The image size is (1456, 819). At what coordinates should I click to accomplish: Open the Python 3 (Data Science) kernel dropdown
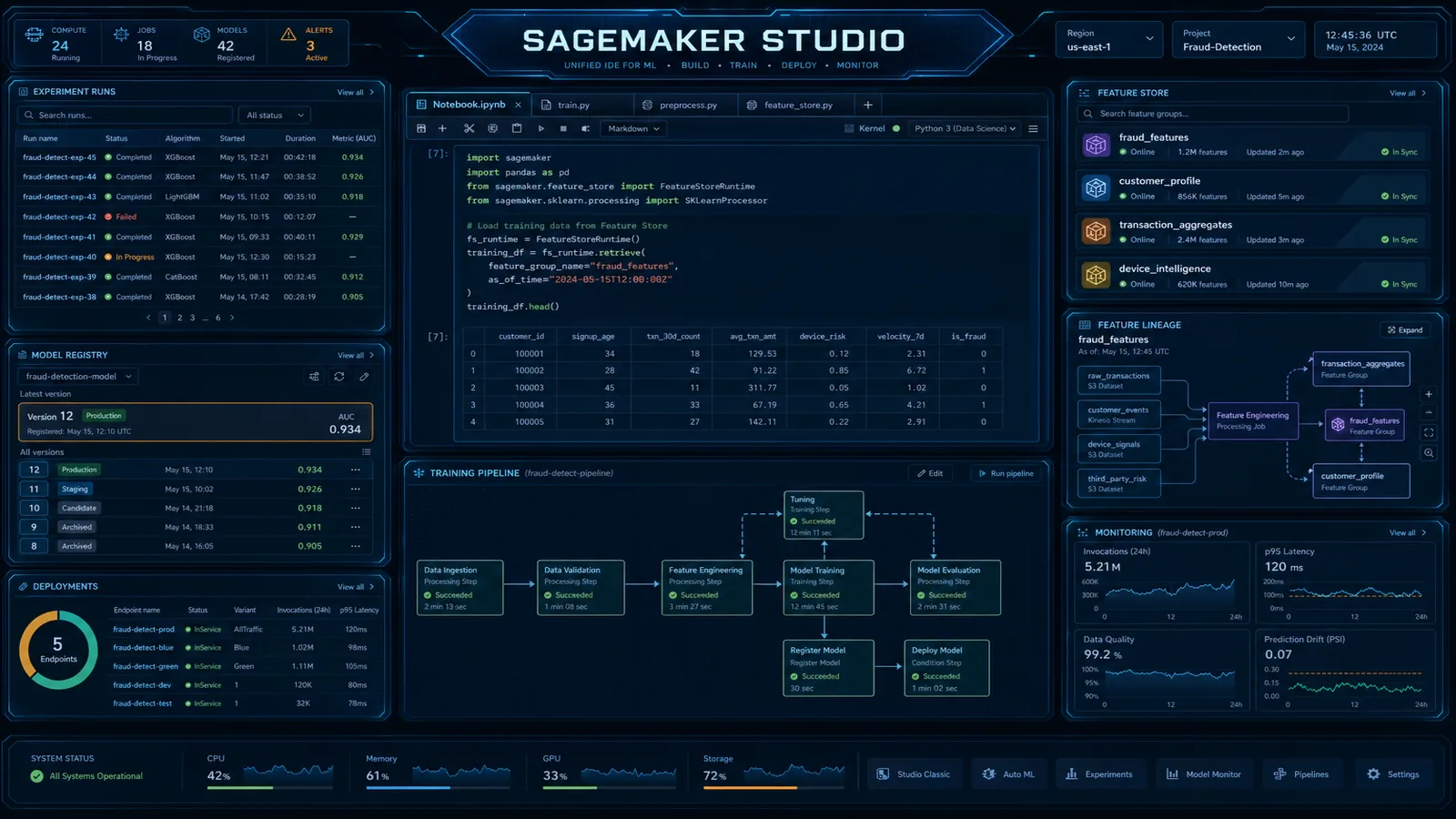pos(964,128)
